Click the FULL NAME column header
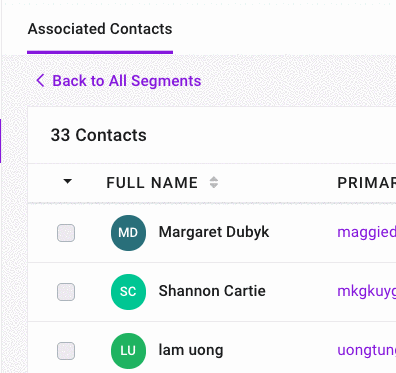 tap(152, 183)
